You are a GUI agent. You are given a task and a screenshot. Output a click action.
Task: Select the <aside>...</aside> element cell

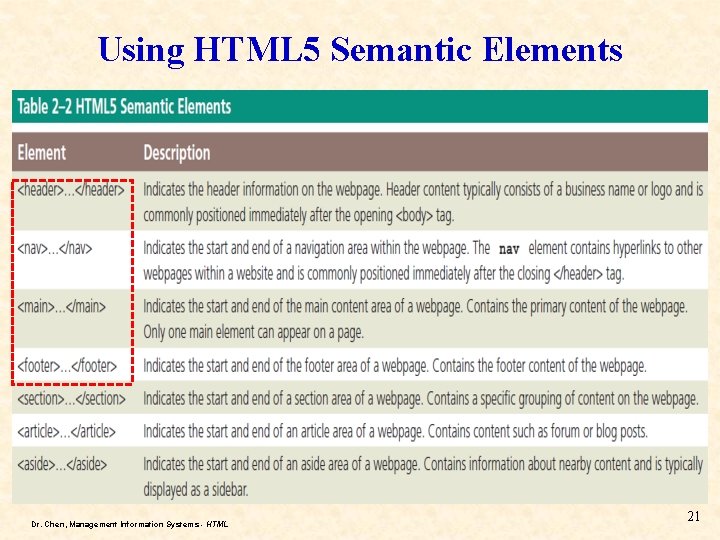pos(62,464)
